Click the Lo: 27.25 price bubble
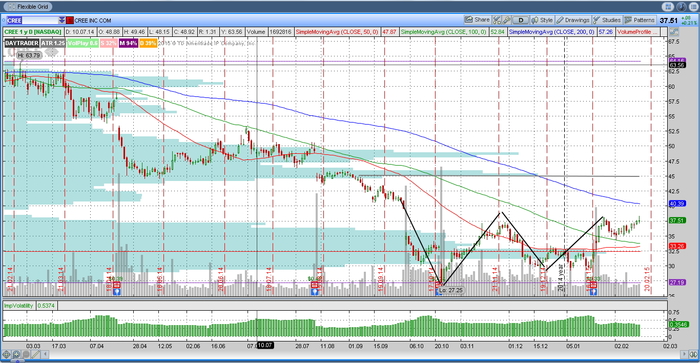The image size is (700, 363). click(x=450, y=290)
